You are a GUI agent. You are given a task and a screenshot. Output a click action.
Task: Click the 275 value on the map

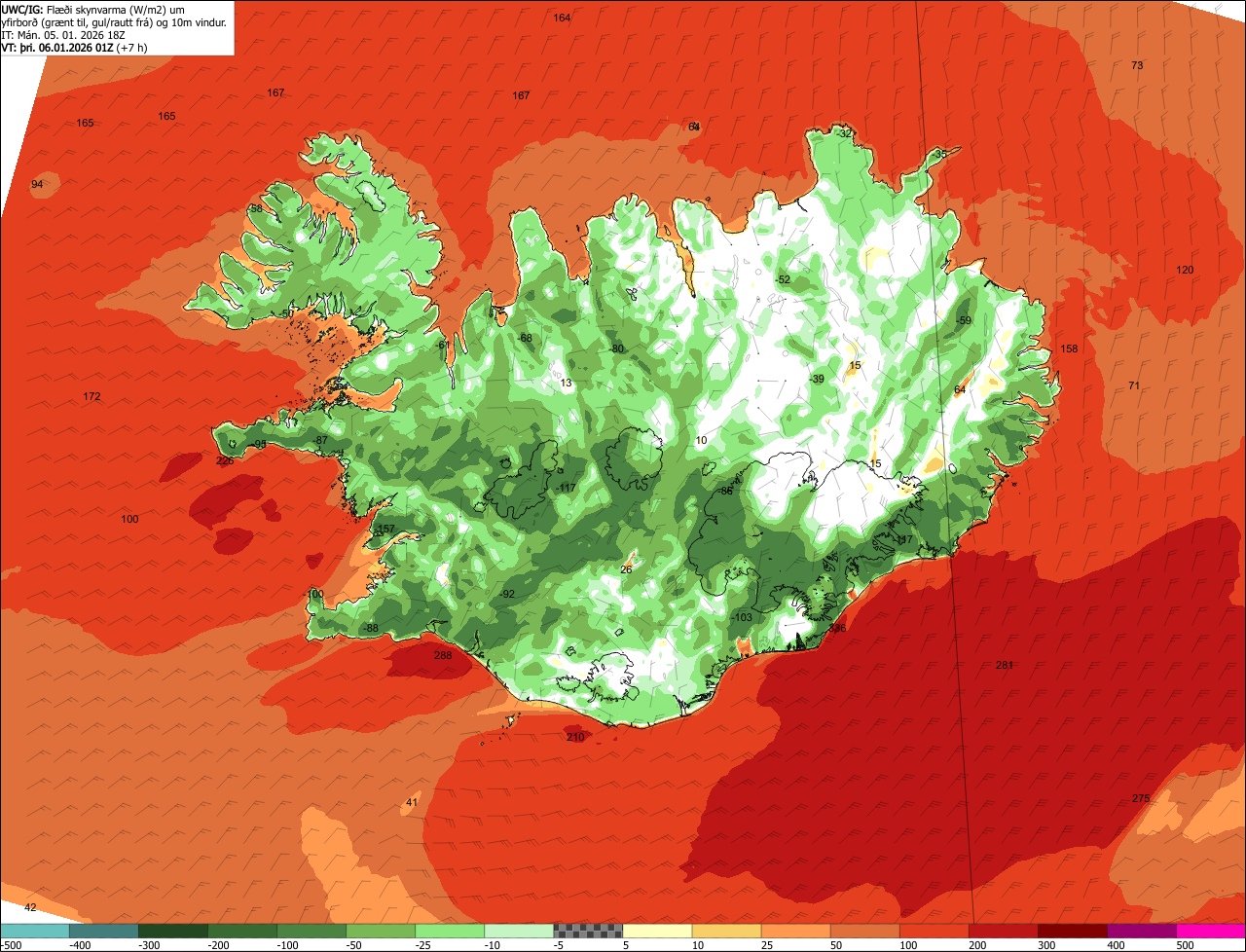pos(1141,798)
